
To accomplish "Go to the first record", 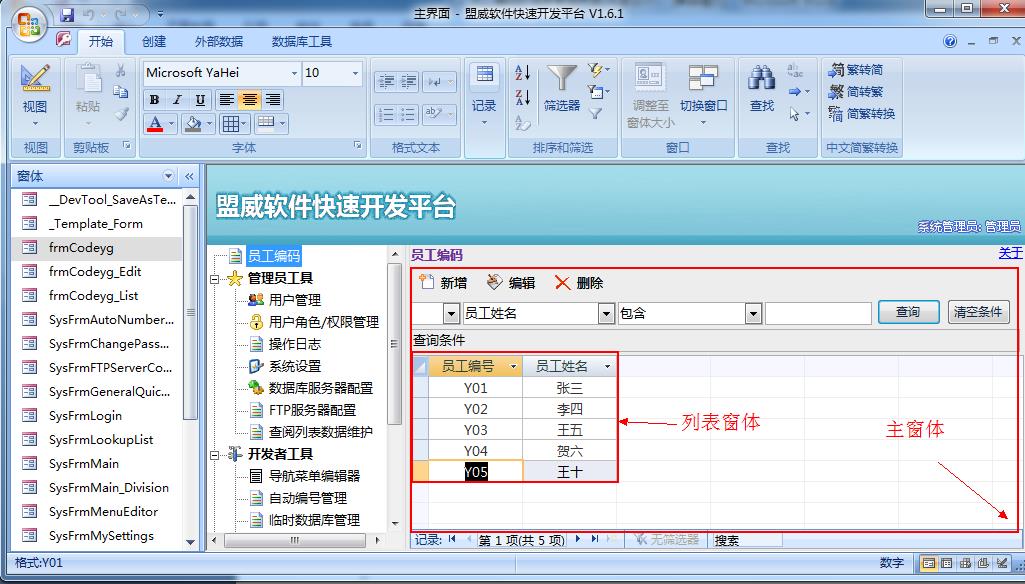I will click(x=452, y=540).
